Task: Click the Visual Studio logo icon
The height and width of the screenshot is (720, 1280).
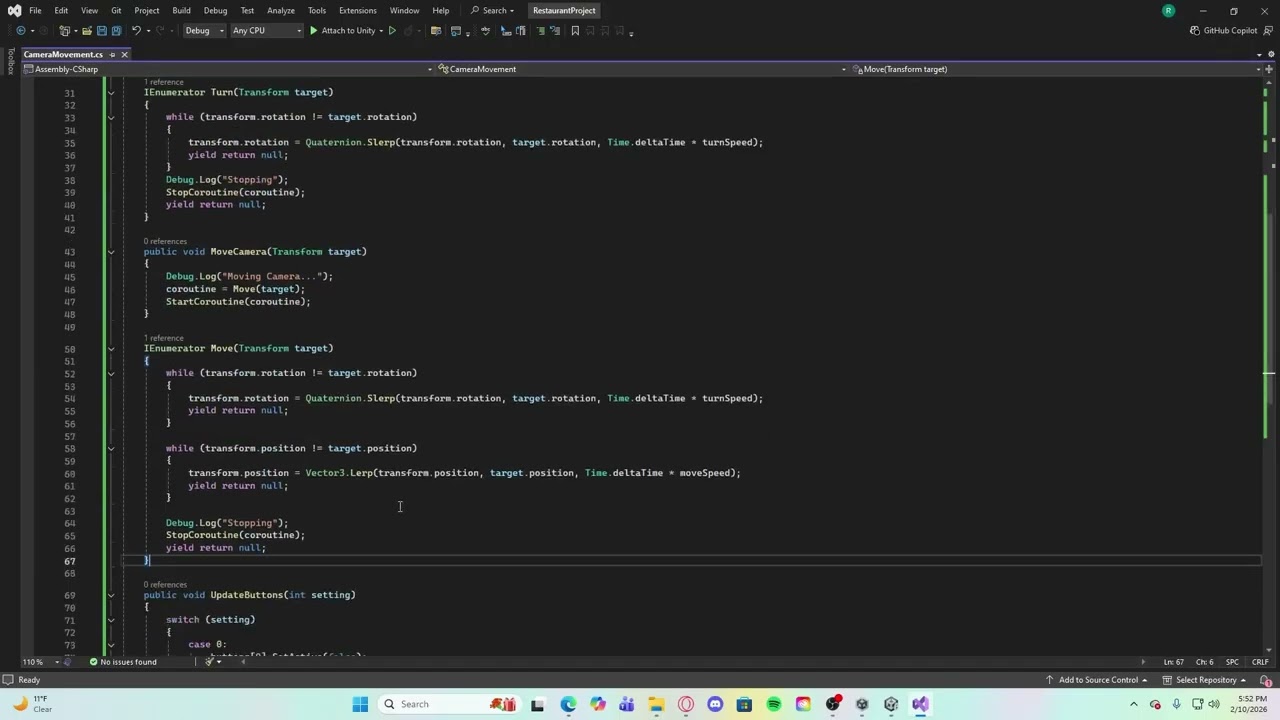Action: [14, 10]
